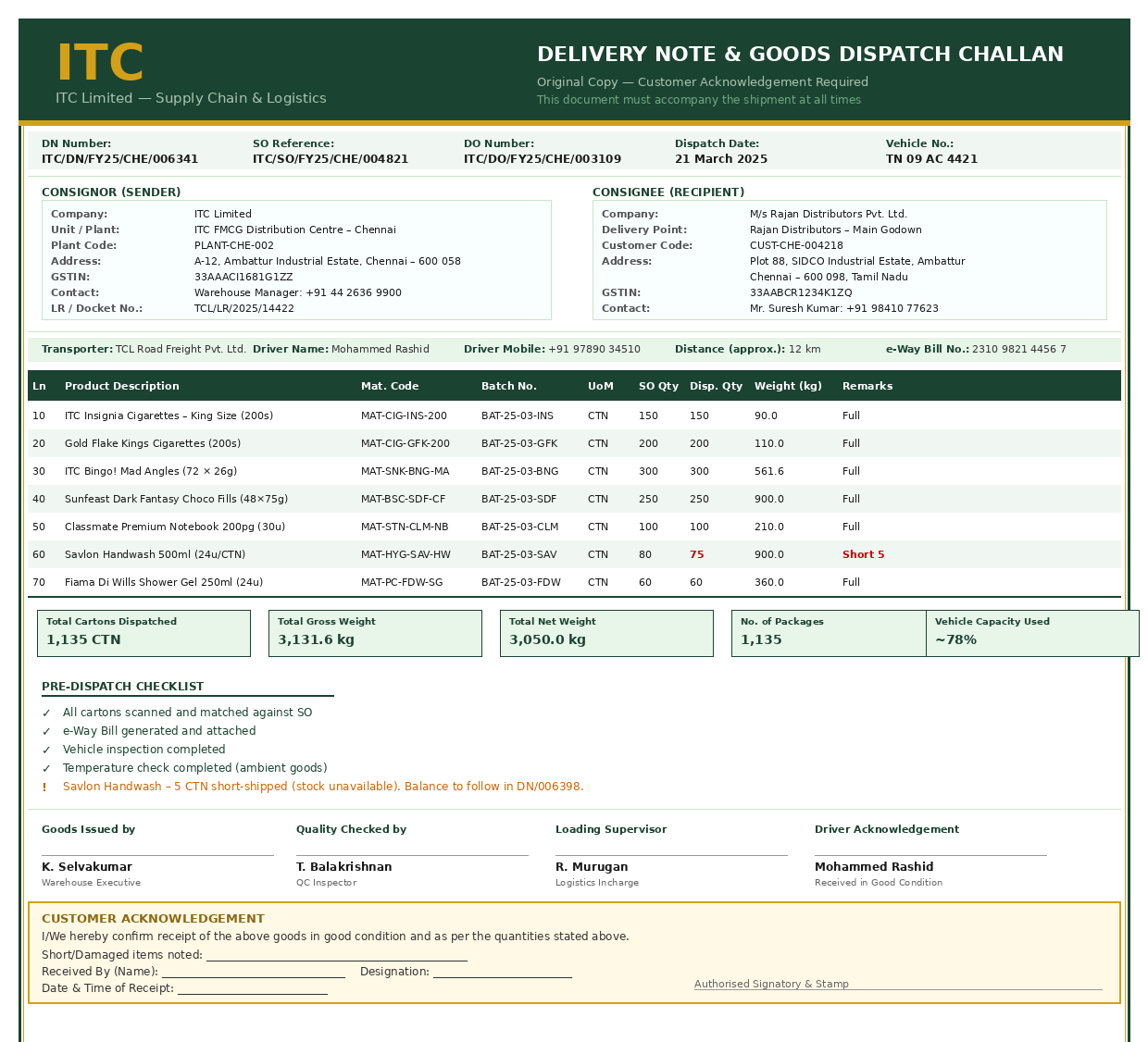The width and height of the screenshot is (1148, 1042).
Task: Select Sunfeast Dark Fantasy Choco Fills description
Action: pos(176,499)
